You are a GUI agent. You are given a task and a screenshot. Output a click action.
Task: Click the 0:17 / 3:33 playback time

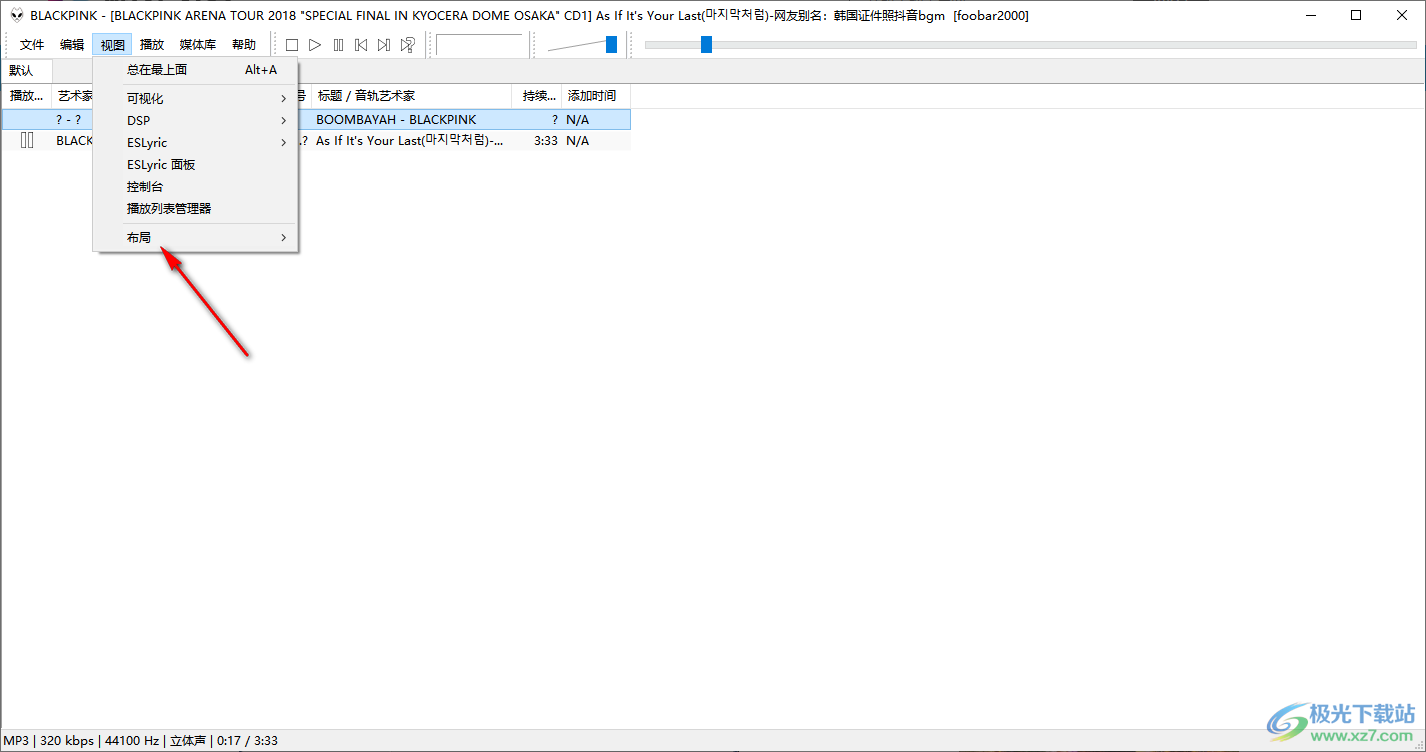[x=247, y=741]
